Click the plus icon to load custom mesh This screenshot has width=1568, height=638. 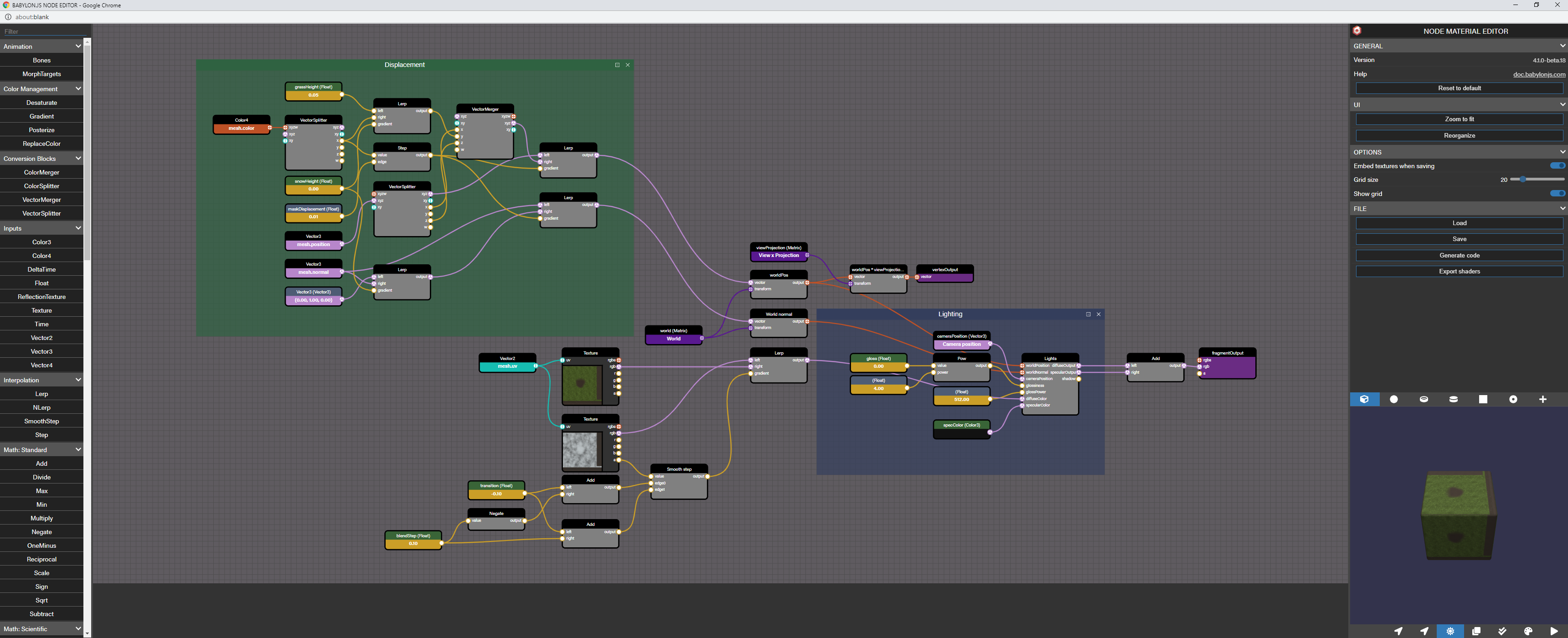pyautogui.click(x=1542, y=399)
